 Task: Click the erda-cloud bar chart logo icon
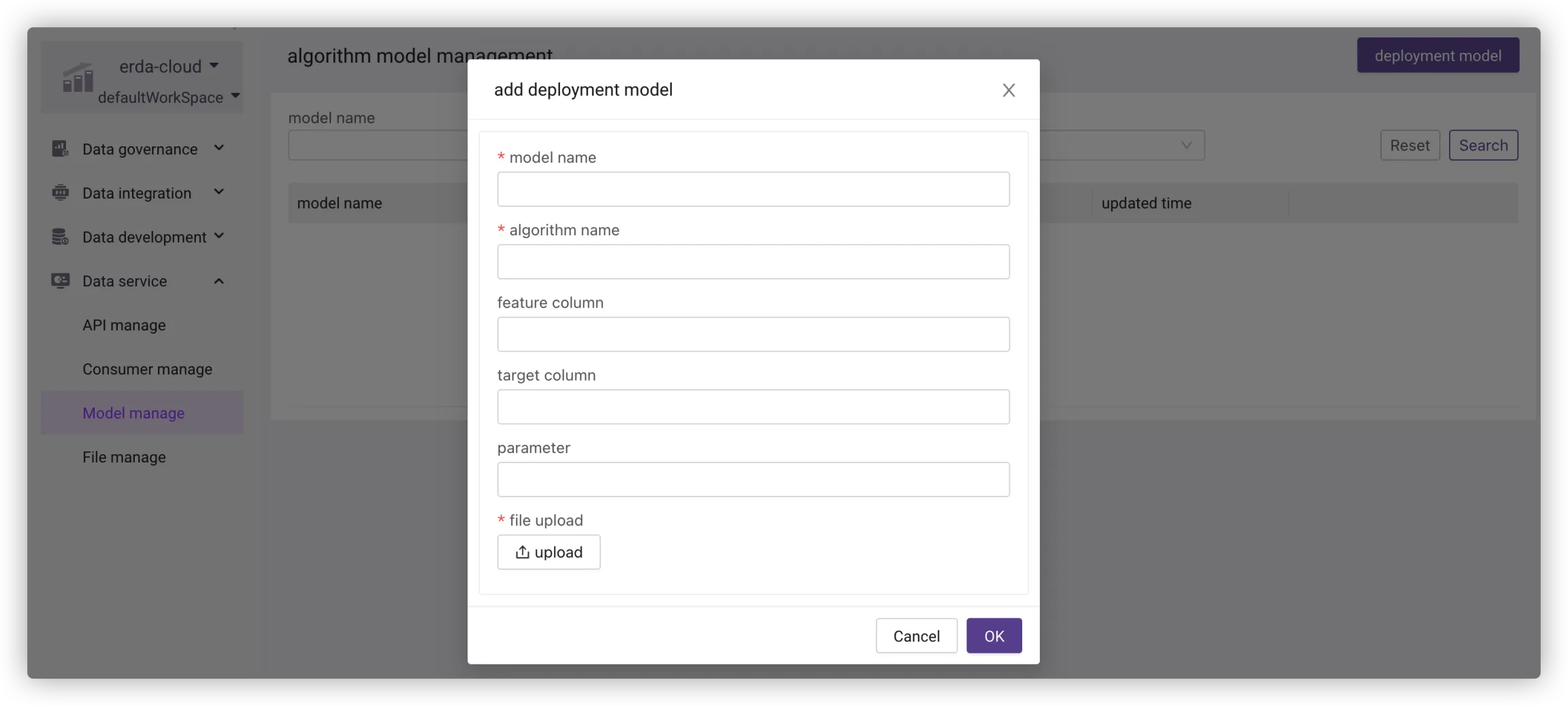coord(78,78)
